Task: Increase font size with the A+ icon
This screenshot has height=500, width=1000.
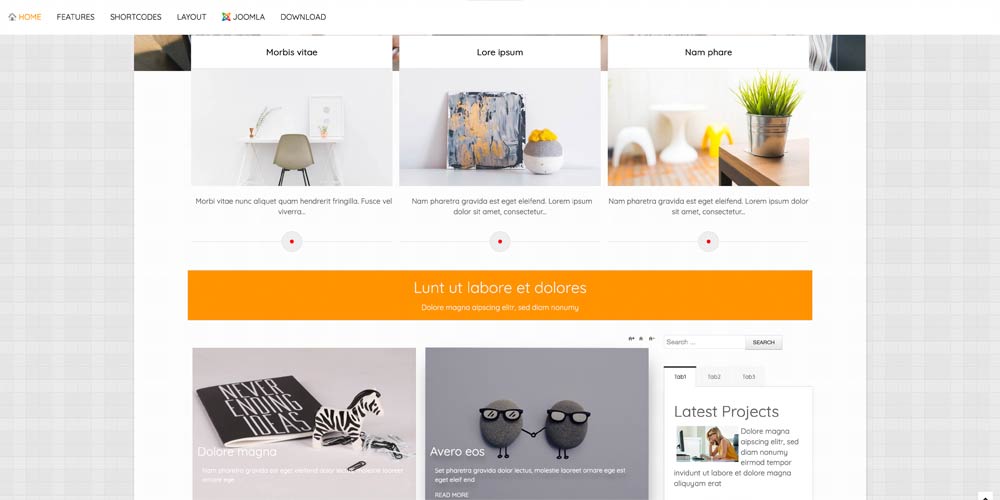Action: [631, 339]
